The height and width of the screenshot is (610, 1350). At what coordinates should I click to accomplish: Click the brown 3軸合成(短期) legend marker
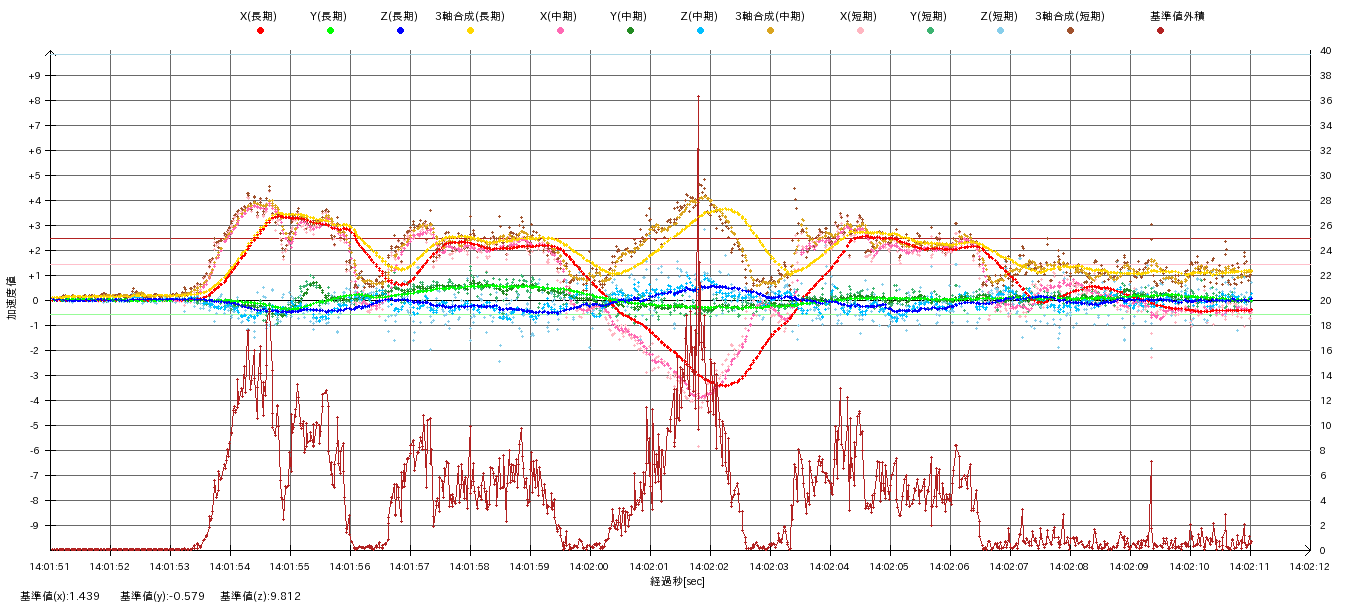pyautogui.click(x=1070, y=31)
